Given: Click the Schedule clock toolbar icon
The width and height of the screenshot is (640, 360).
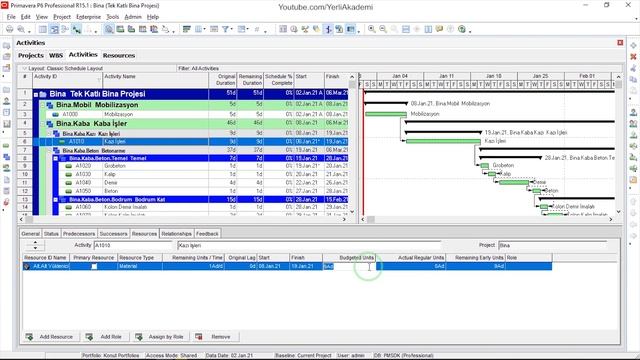Looking at the screenshot, I should pos(294,29).
